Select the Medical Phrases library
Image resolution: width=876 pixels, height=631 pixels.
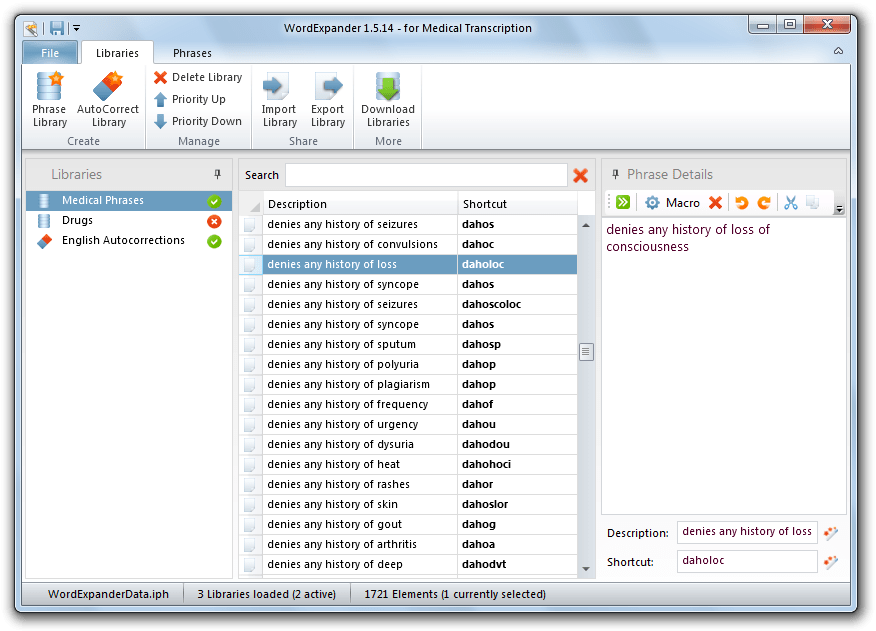[x=129, y=200]
